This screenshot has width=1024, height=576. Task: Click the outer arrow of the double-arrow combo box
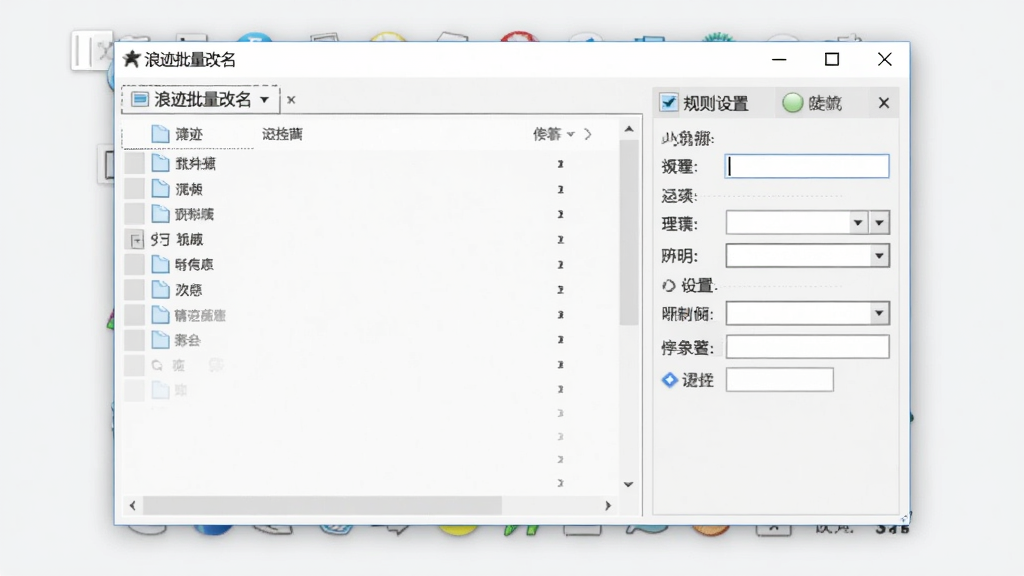(880, 223)
